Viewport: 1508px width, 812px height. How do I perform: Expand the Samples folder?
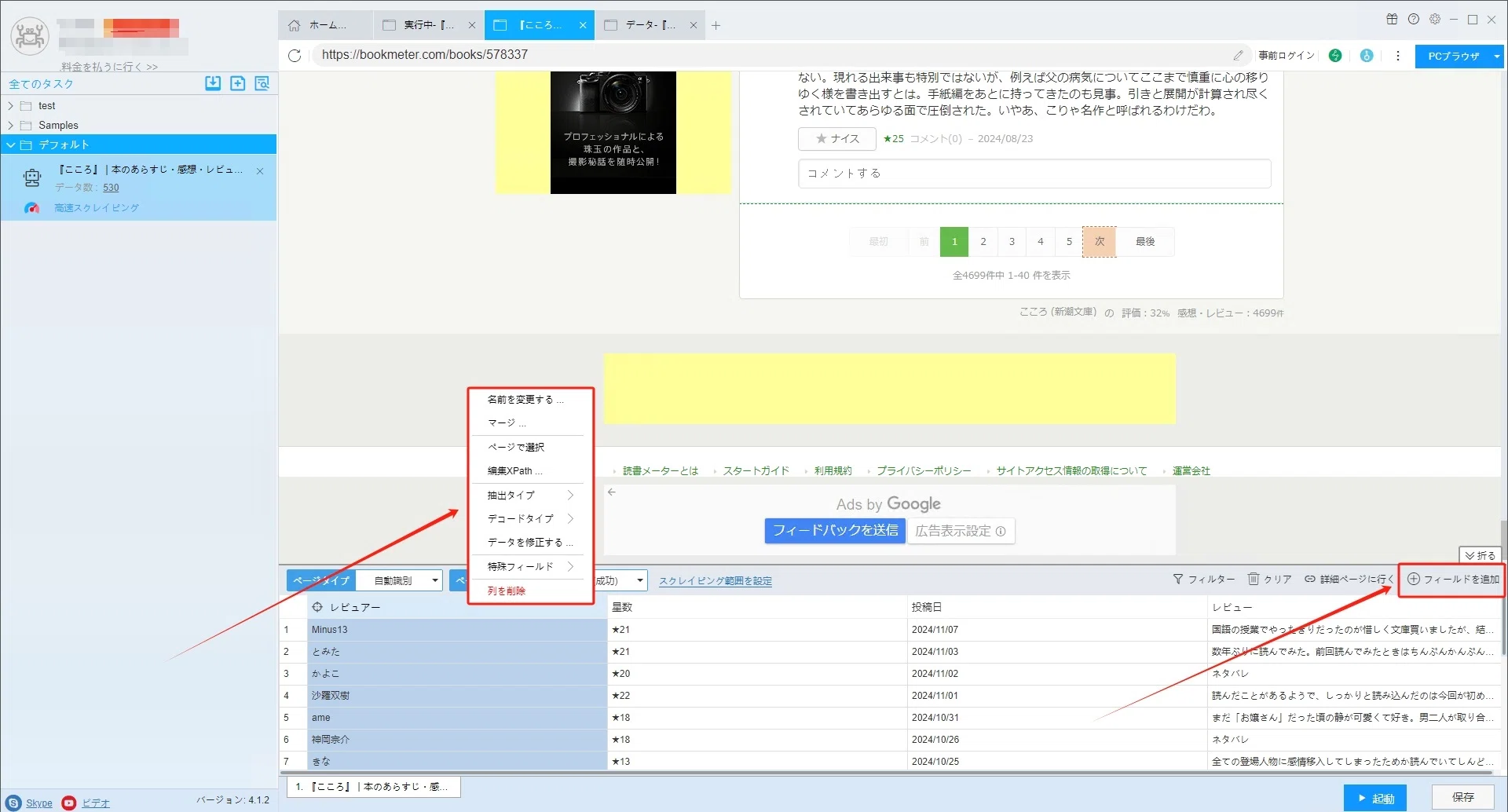[10, 126]
